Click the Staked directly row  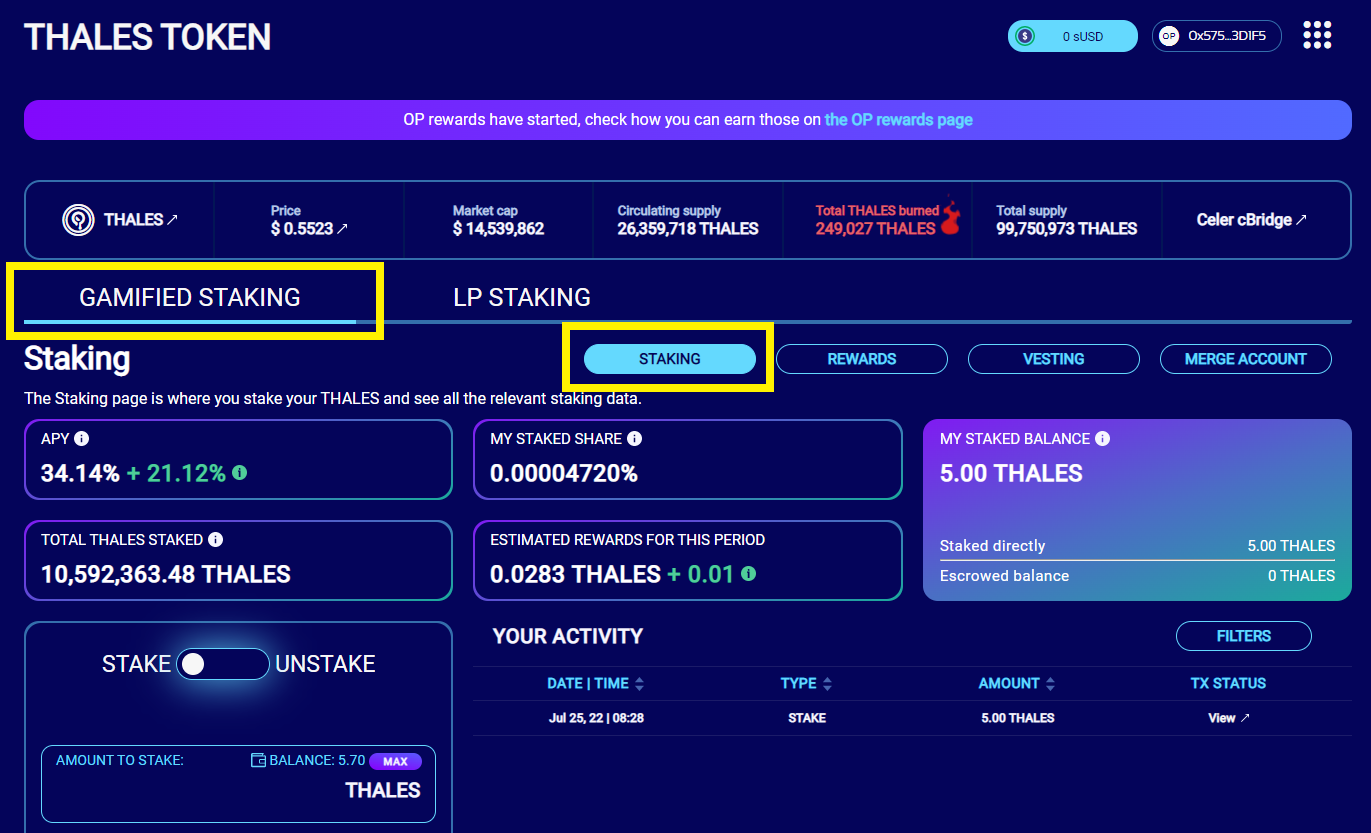[x=1137, y=546]
